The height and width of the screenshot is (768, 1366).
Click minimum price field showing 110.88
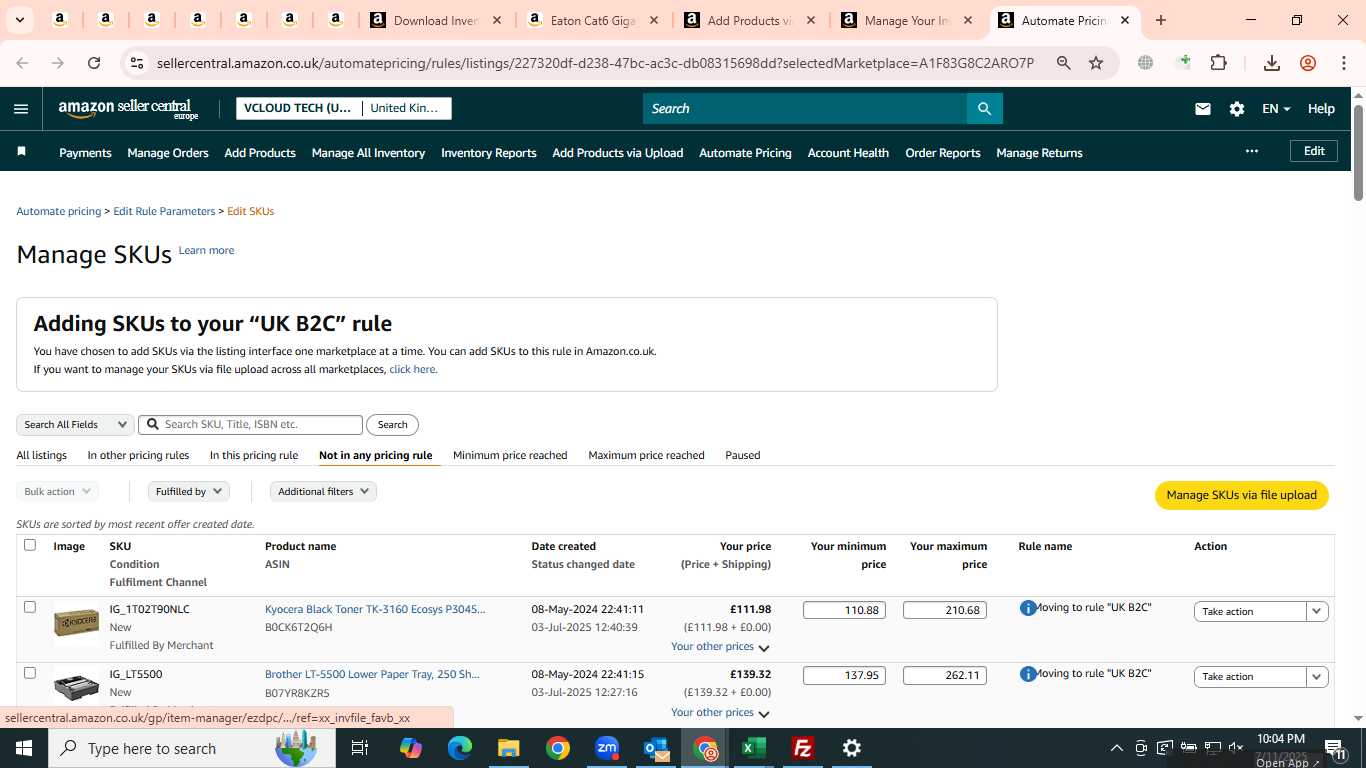(x=844, y=610)
